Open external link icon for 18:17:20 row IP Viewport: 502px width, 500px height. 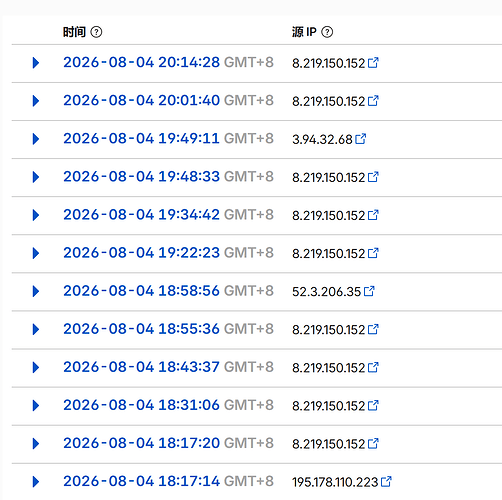373,443
